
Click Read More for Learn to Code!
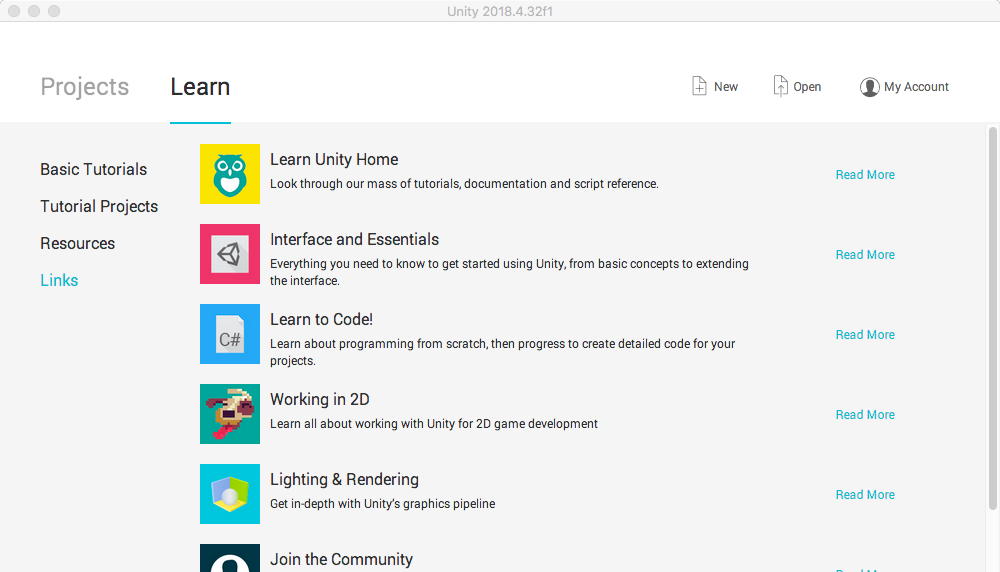[x=865, y=335]
